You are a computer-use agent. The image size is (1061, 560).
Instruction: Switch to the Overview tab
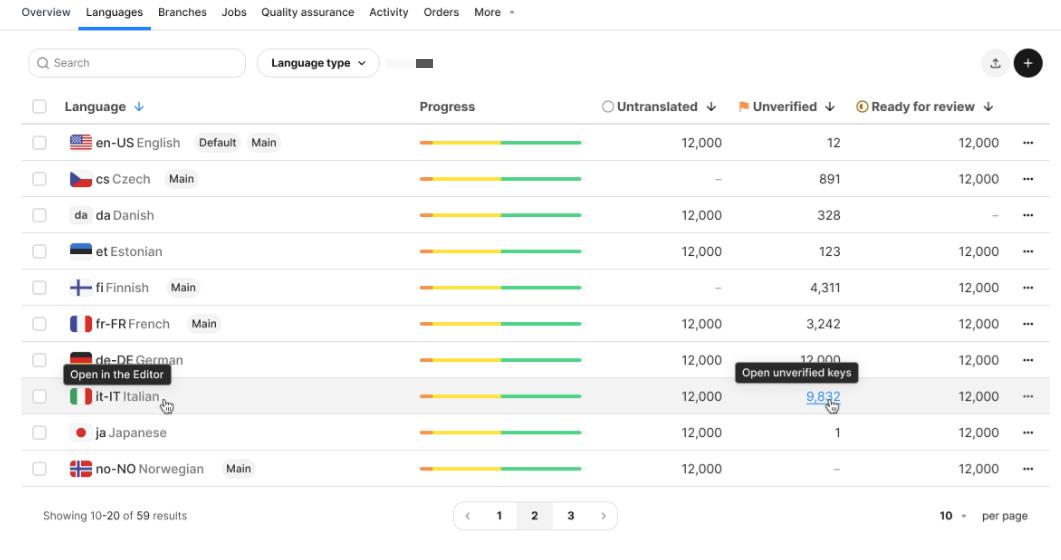pos(46,12)
